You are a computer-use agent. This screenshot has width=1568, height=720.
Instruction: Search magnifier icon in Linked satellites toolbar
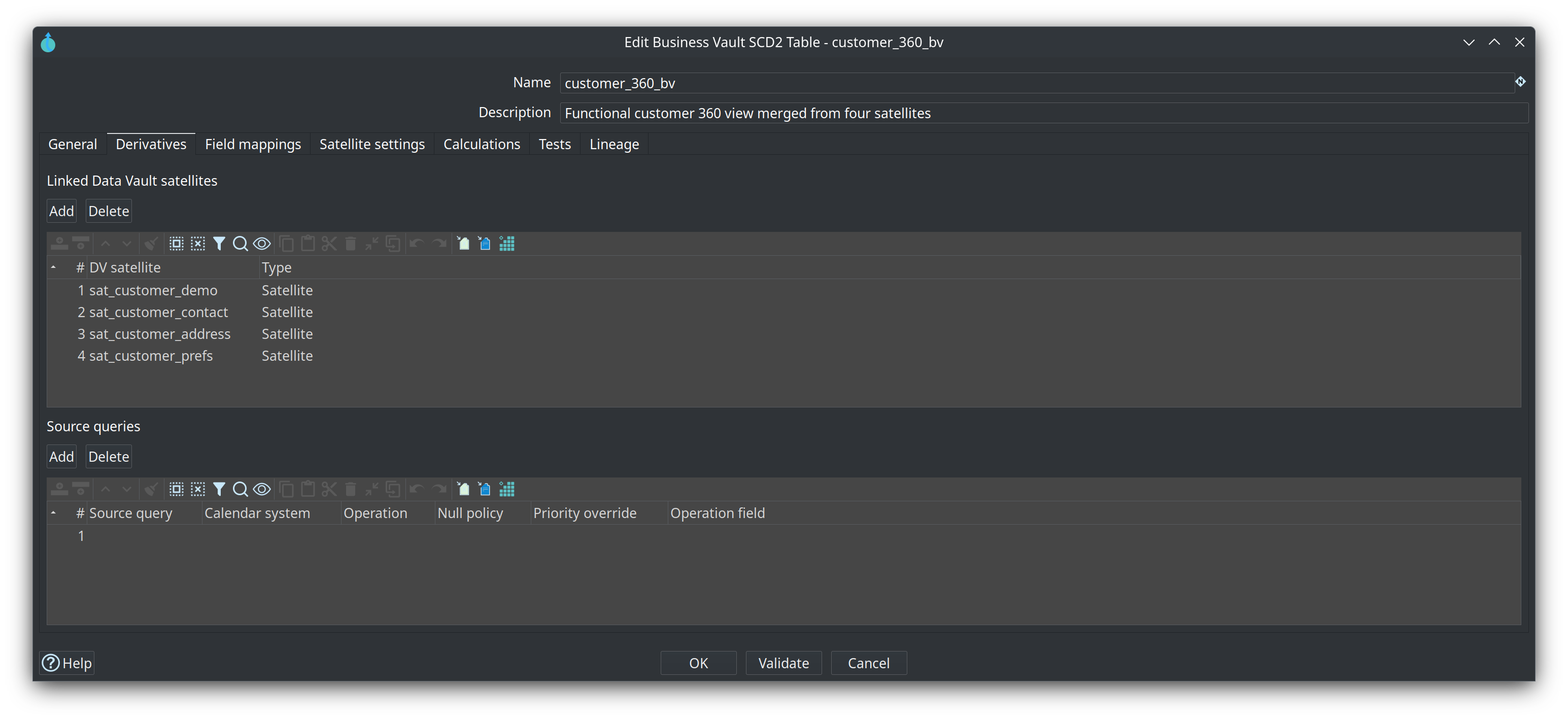tap(241, 244)
